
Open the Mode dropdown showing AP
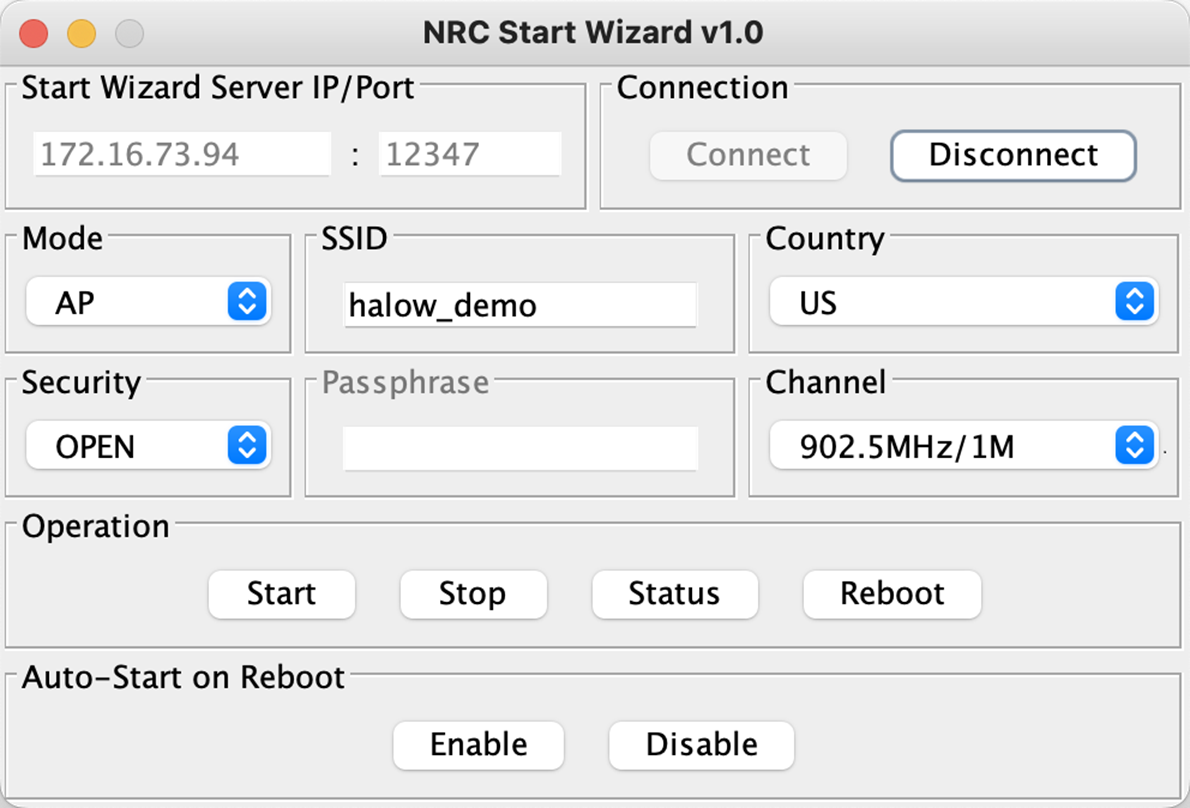pos(147,302)
